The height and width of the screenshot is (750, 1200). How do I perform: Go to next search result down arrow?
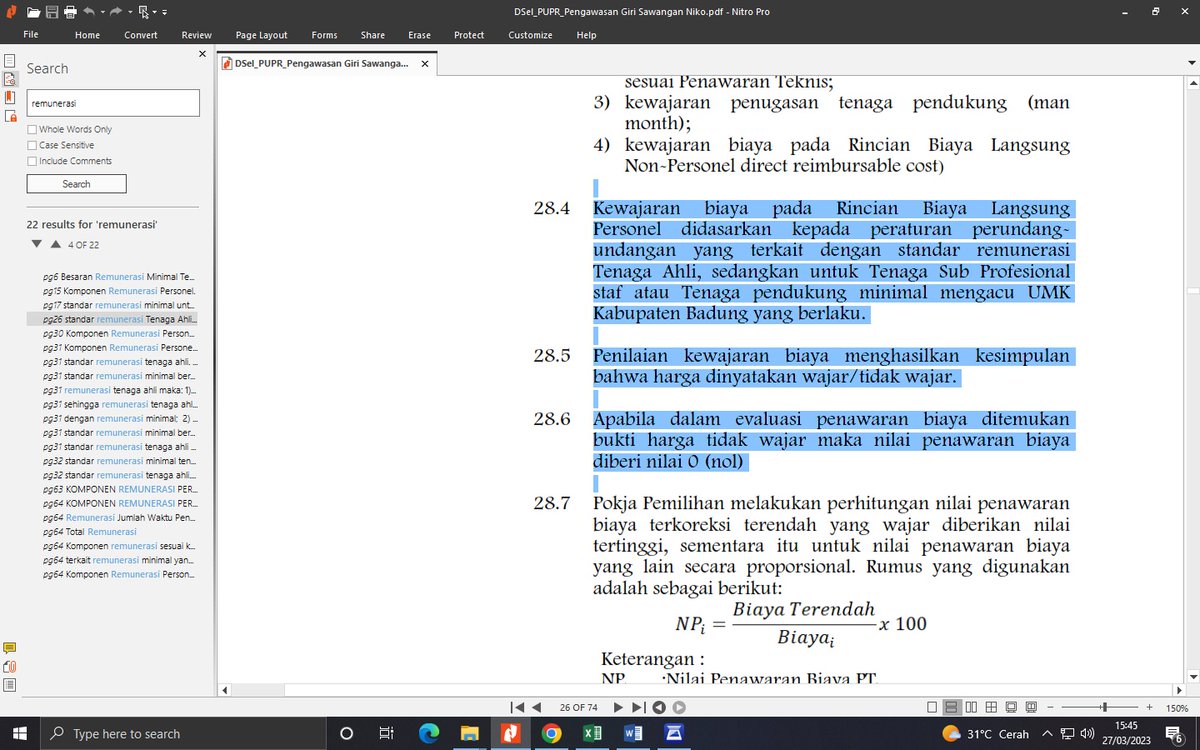(x=37, y=244)
